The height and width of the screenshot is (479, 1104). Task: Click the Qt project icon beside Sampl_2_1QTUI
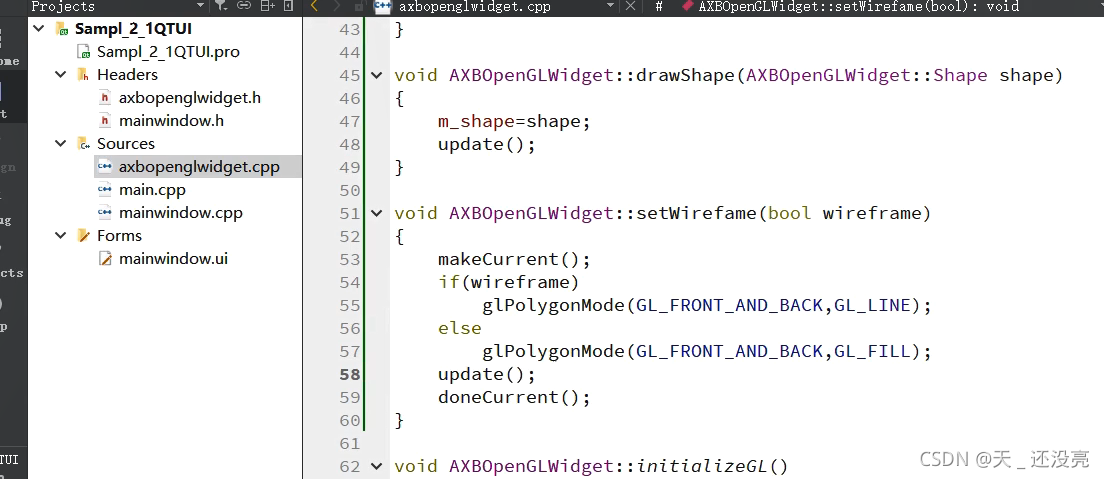61,29
